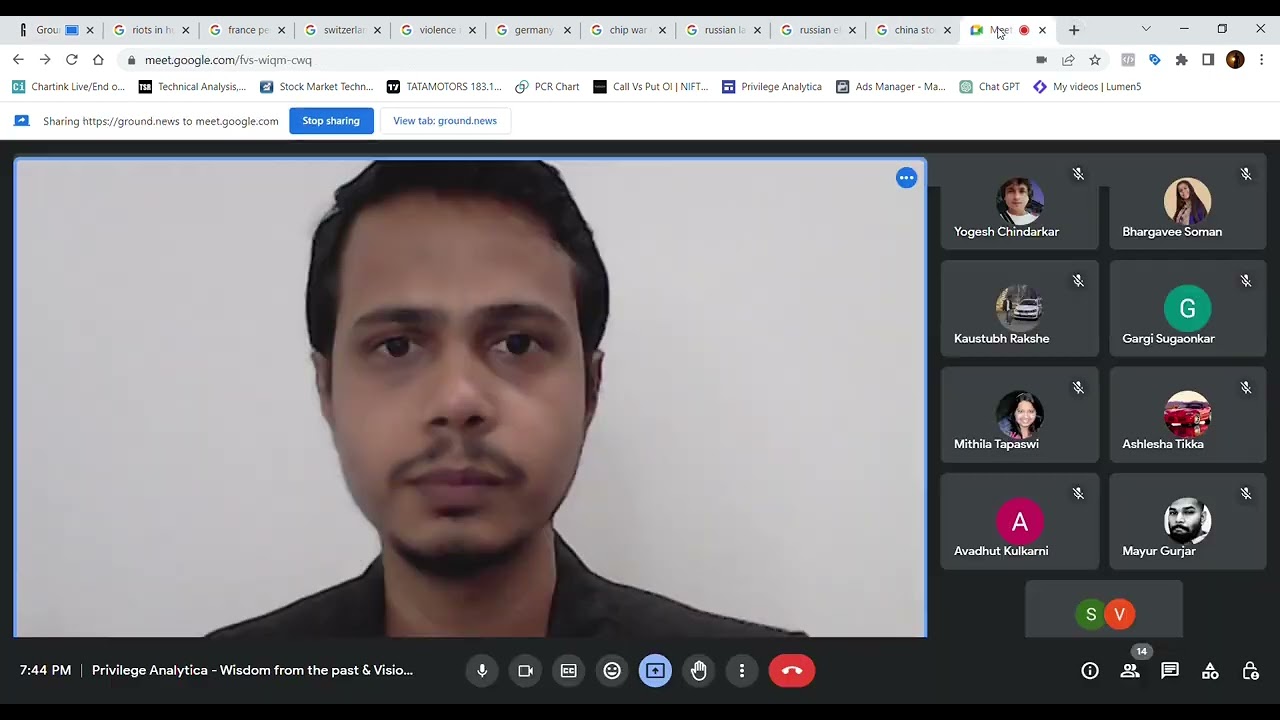Click the Stop sharing button

[x=331, y=121]
